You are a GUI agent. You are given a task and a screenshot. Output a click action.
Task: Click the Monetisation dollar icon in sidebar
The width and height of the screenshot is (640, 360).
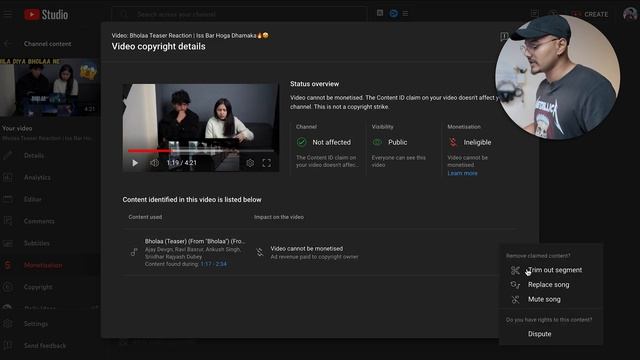tap(7, 265)
